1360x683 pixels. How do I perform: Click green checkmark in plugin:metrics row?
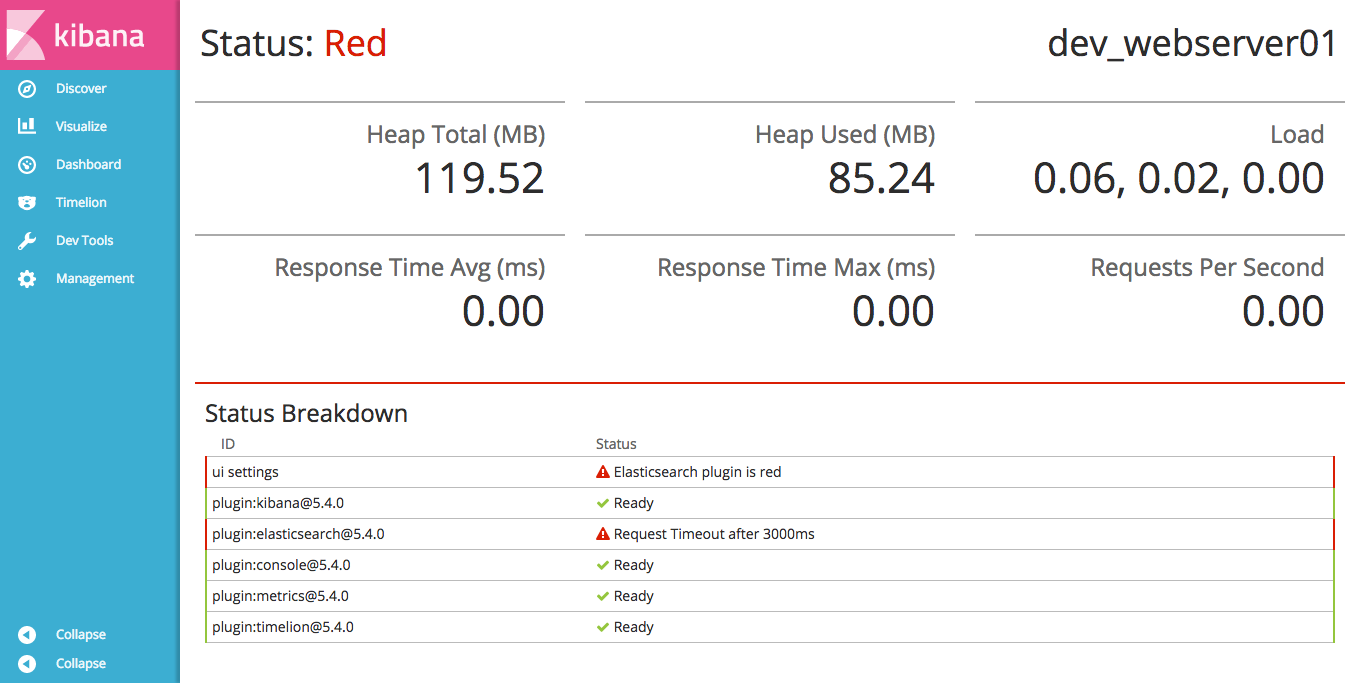(x=602, y=596)
